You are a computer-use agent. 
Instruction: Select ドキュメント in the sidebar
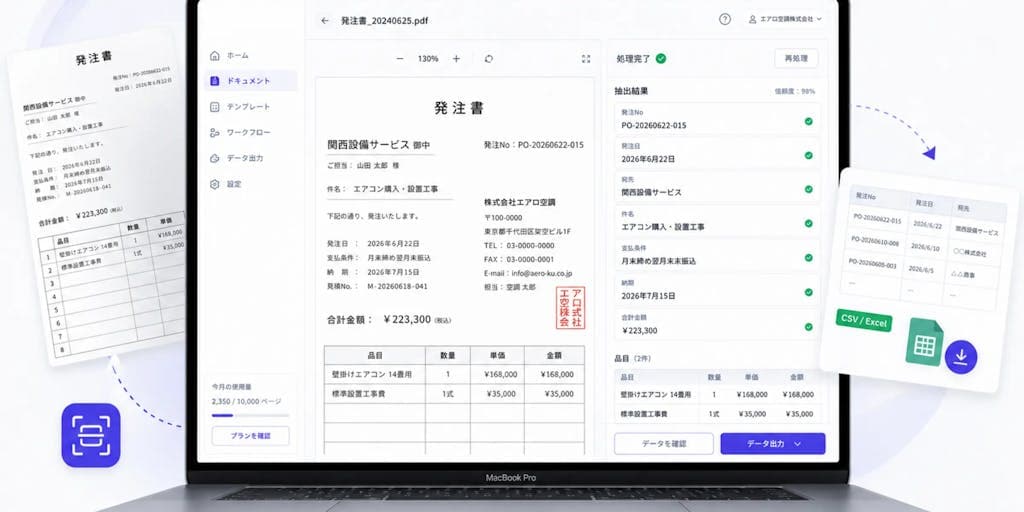[251, 81]
